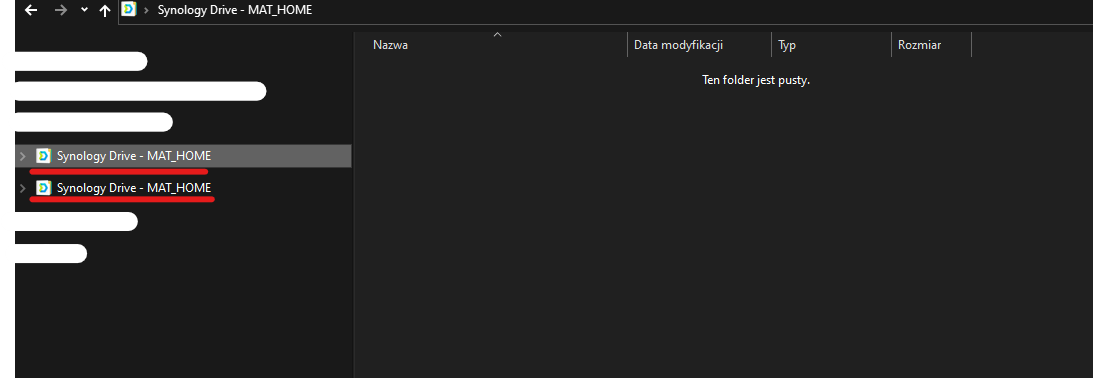Screen dimensions: 1093x378
Task: Toggle the sort arrow above Nazwa
Action: coord(498,34)
